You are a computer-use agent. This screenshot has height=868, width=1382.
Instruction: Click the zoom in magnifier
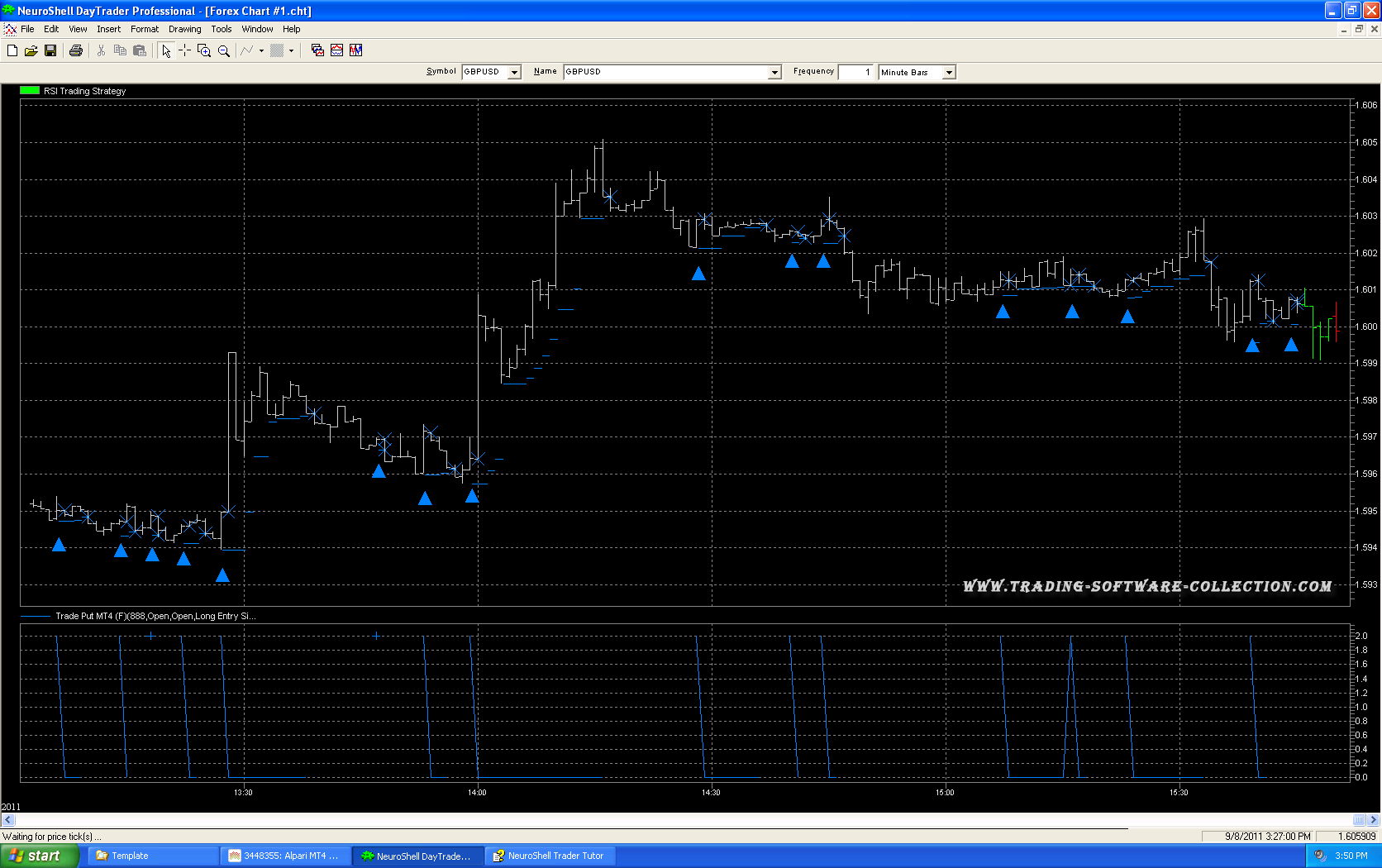click(x=204, y=50)
